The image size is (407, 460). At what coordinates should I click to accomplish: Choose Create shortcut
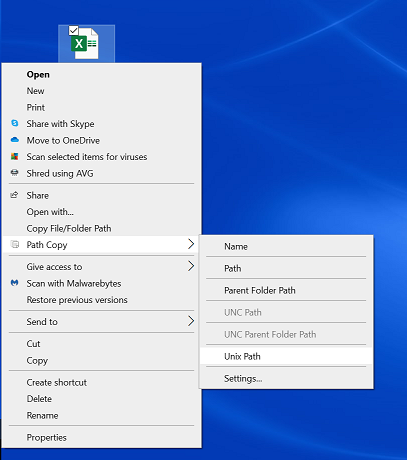point(101,382)
